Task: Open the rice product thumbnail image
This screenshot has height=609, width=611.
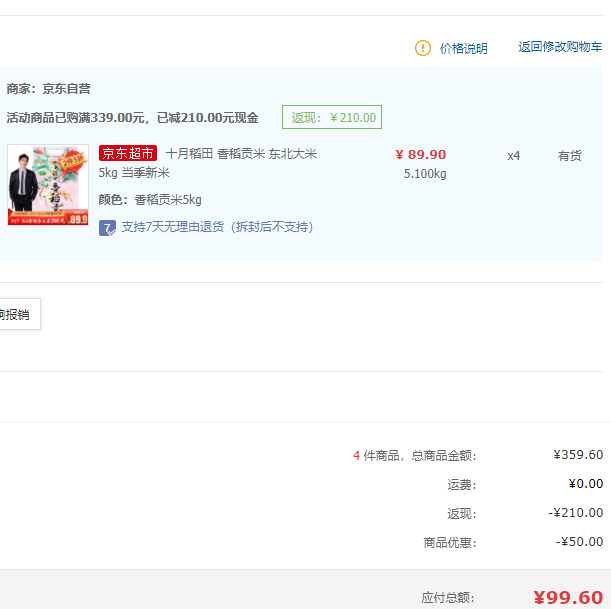Action: point(48,185)
